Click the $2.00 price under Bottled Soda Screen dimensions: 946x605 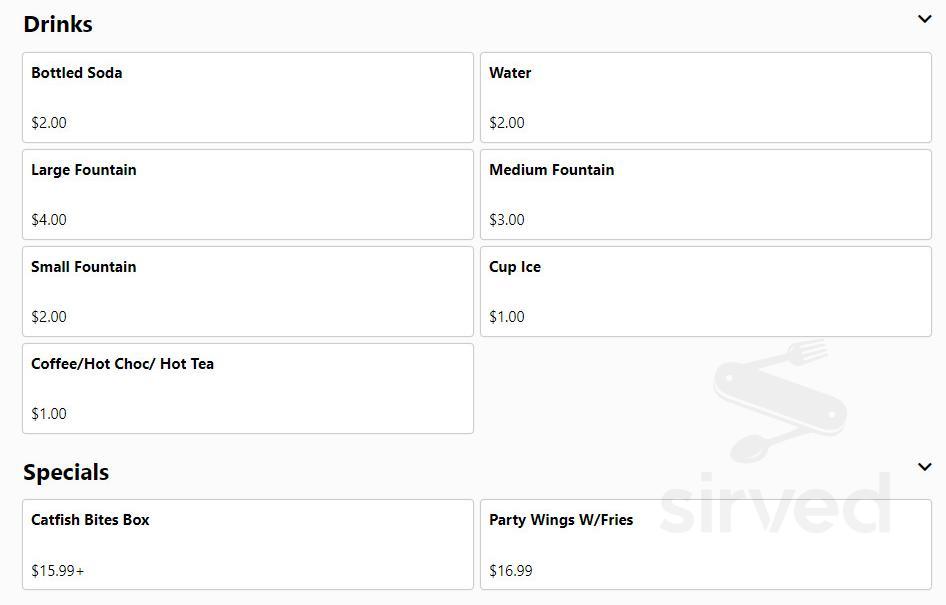(x=49, y=123)
